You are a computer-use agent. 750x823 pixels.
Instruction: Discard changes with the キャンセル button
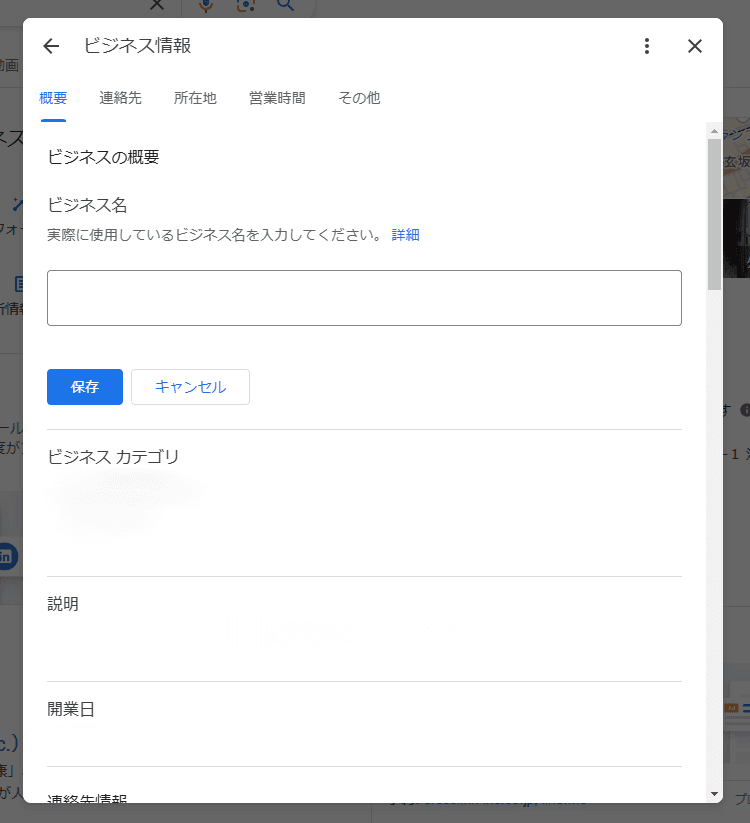coord(191,387)
